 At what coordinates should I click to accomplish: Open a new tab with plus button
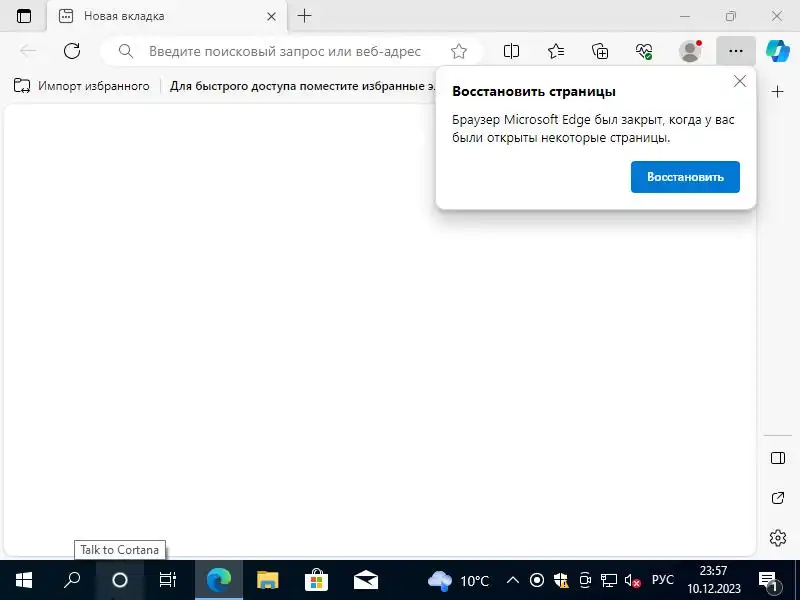pyautogui.click(x=305, y=16)
